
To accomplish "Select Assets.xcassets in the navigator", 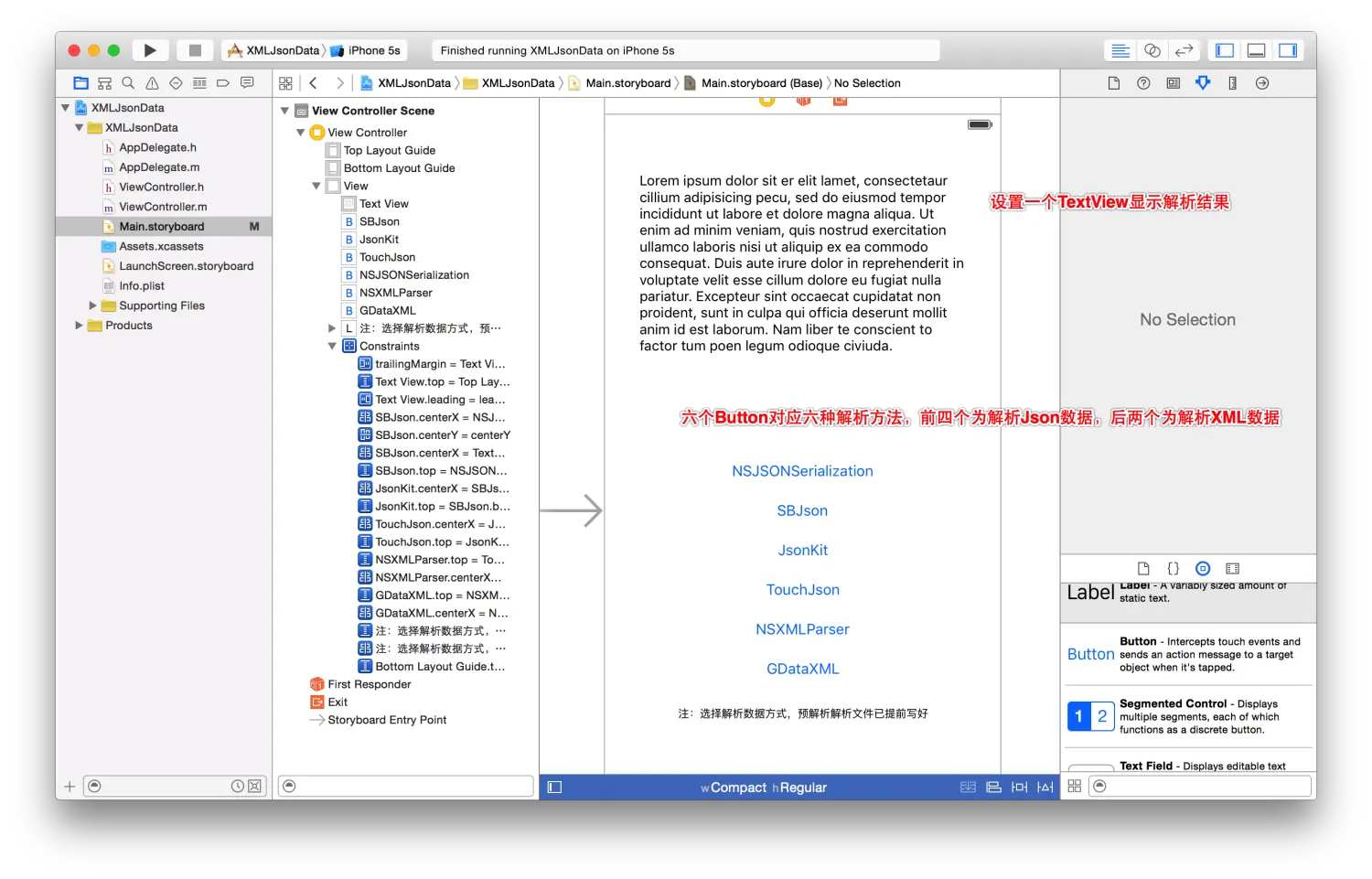I will pos(161,246).
